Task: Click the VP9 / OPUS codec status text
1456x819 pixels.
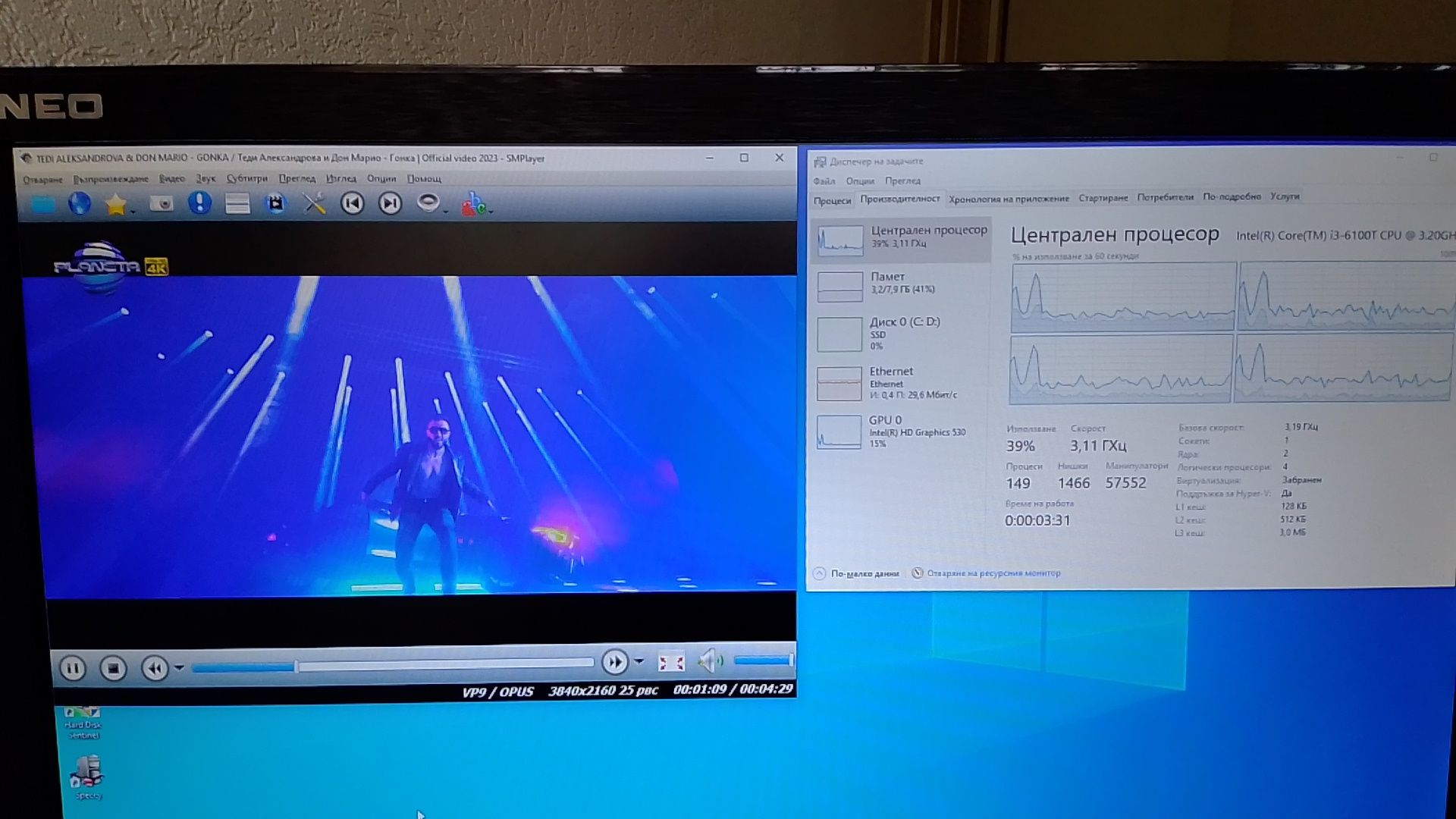Action: tap(497, 692)
